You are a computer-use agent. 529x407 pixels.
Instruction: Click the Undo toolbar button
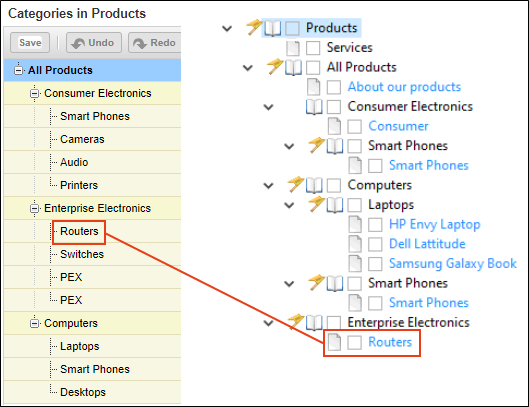point(94,43)
